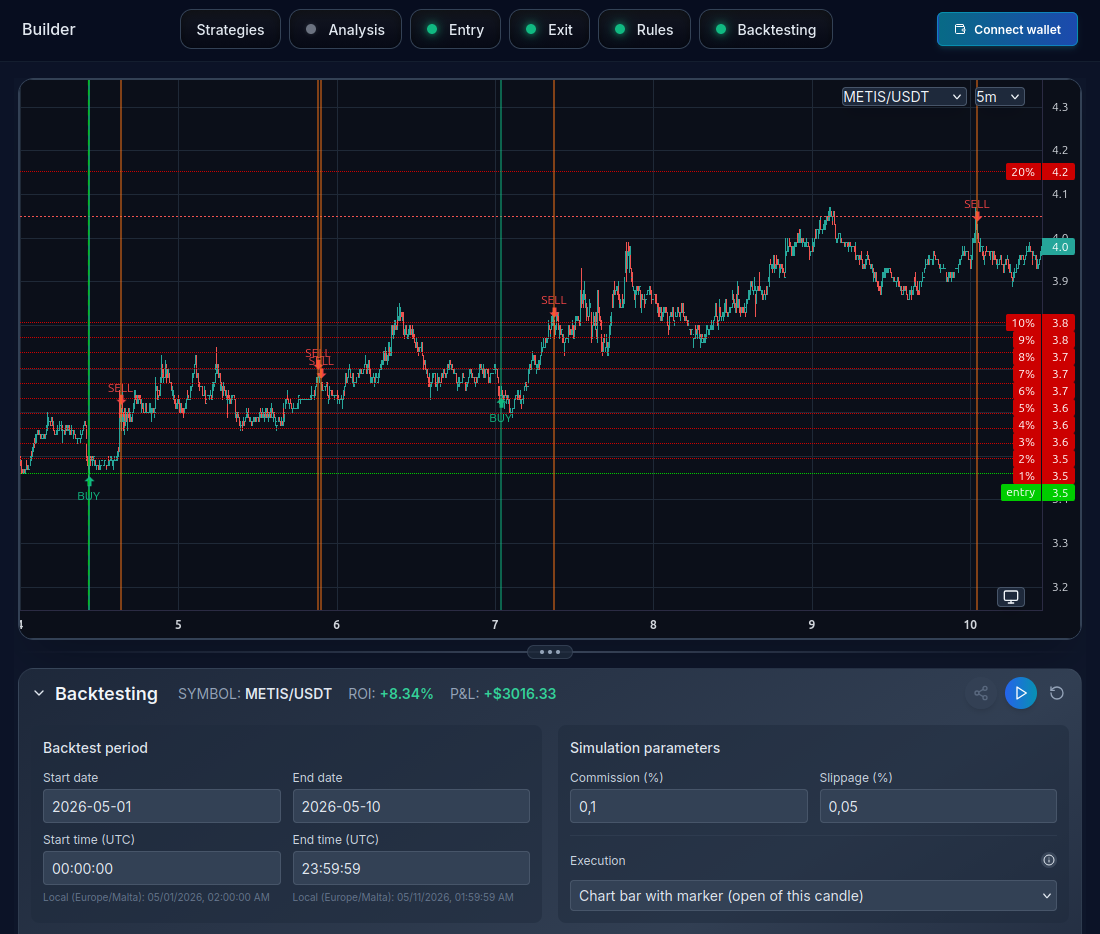Click the Commission (%) input
Screen dimensions: 1100x934
point(689,806)
